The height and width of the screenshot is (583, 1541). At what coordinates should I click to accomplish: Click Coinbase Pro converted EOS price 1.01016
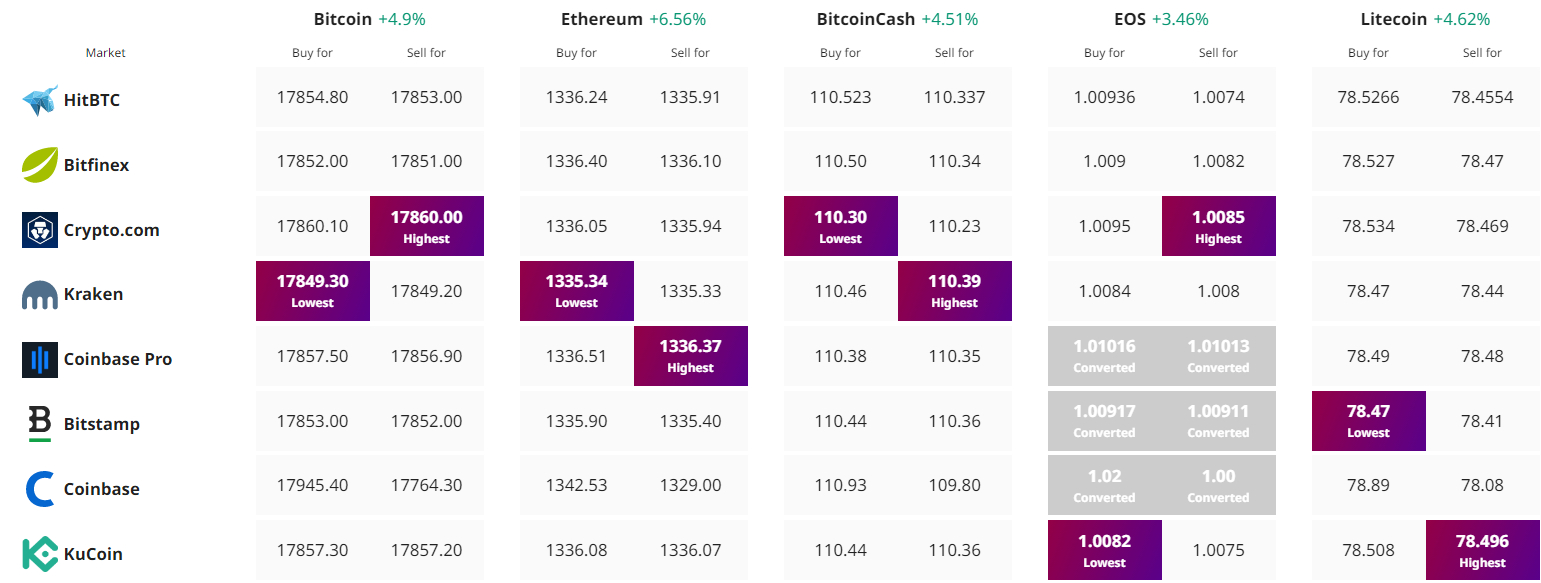coord(1105,356)
